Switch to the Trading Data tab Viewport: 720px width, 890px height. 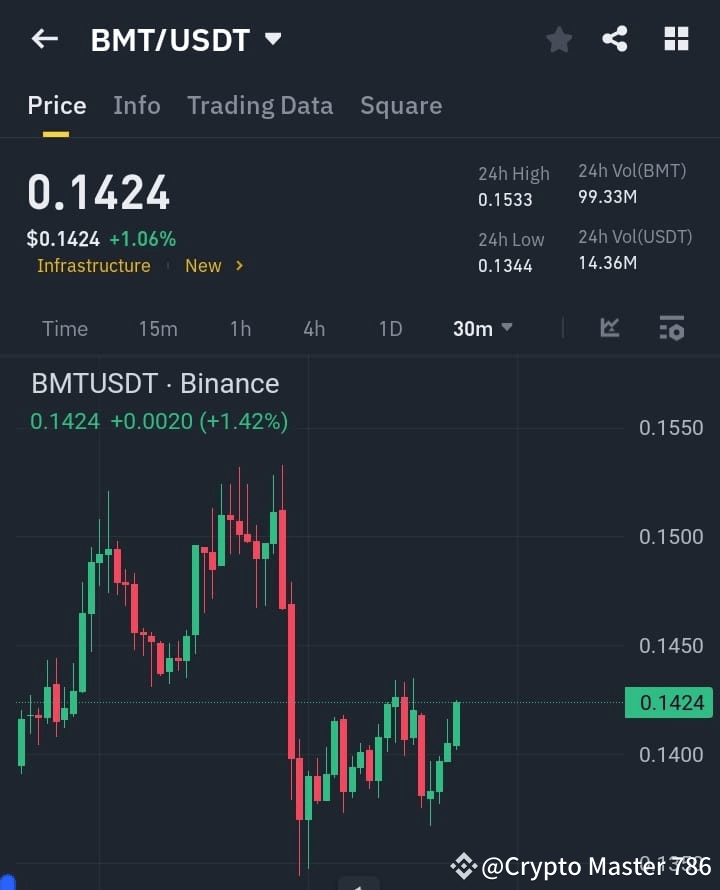pyautogui.click(x=260, y=105)
